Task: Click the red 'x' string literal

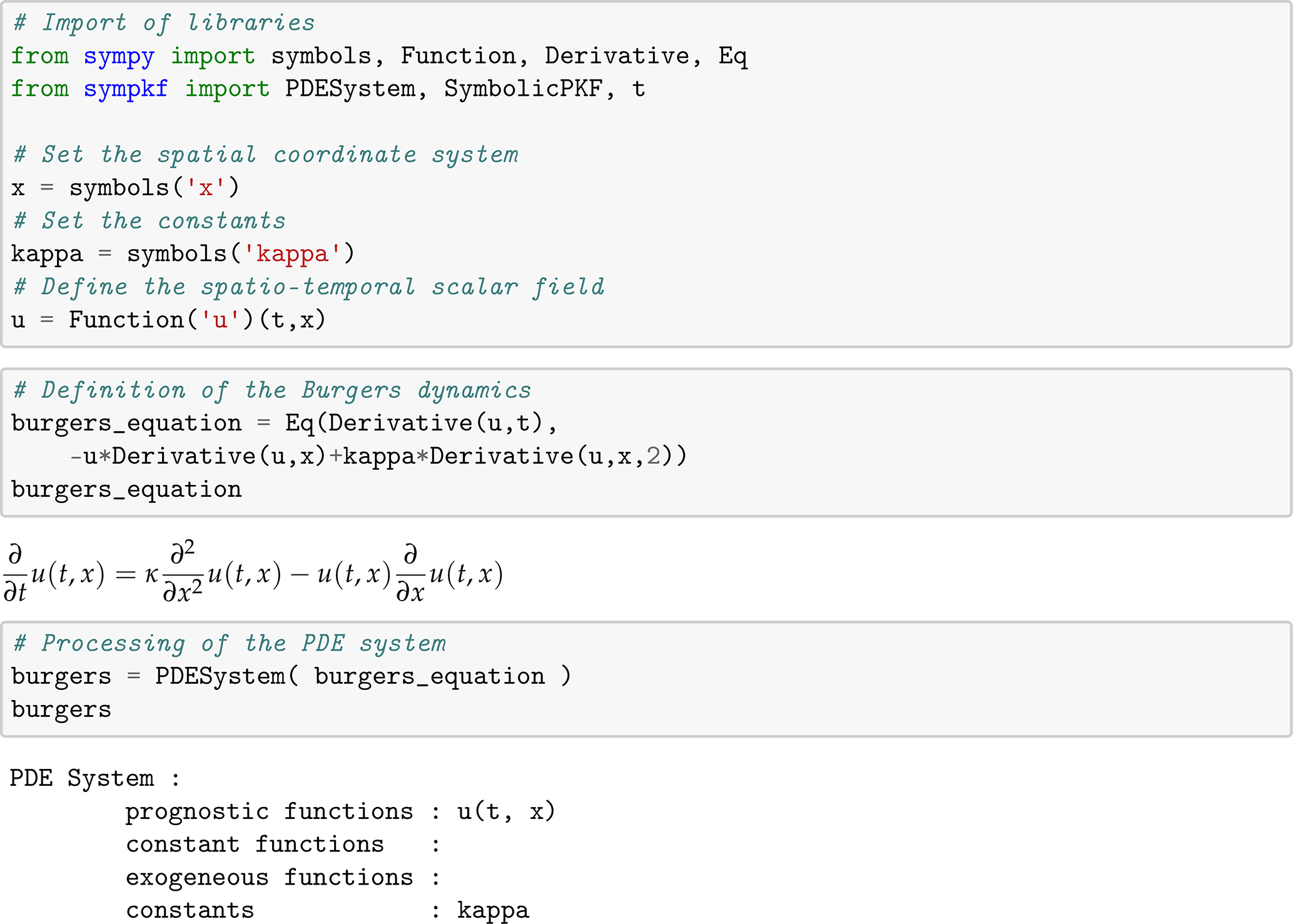Action: (206, 188)
